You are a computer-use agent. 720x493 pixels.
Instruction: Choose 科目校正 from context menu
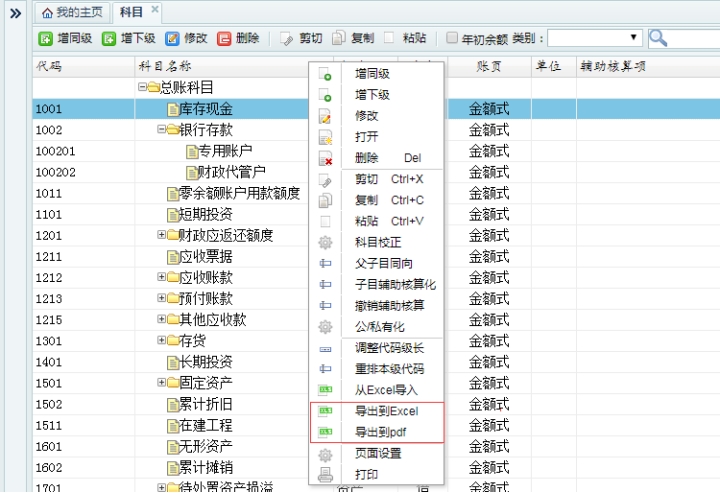pyautogui.click(x=378, y=242)
